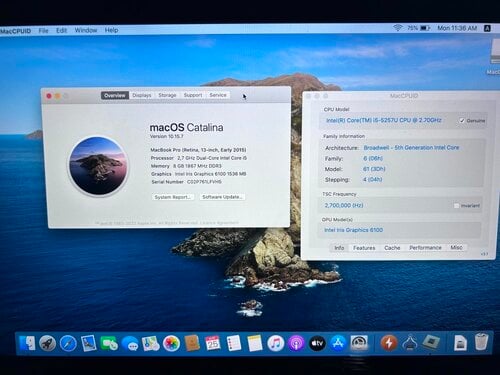Open the Performance tab in MacCPUID
This screenshot has height=375, width=500.
425,248
